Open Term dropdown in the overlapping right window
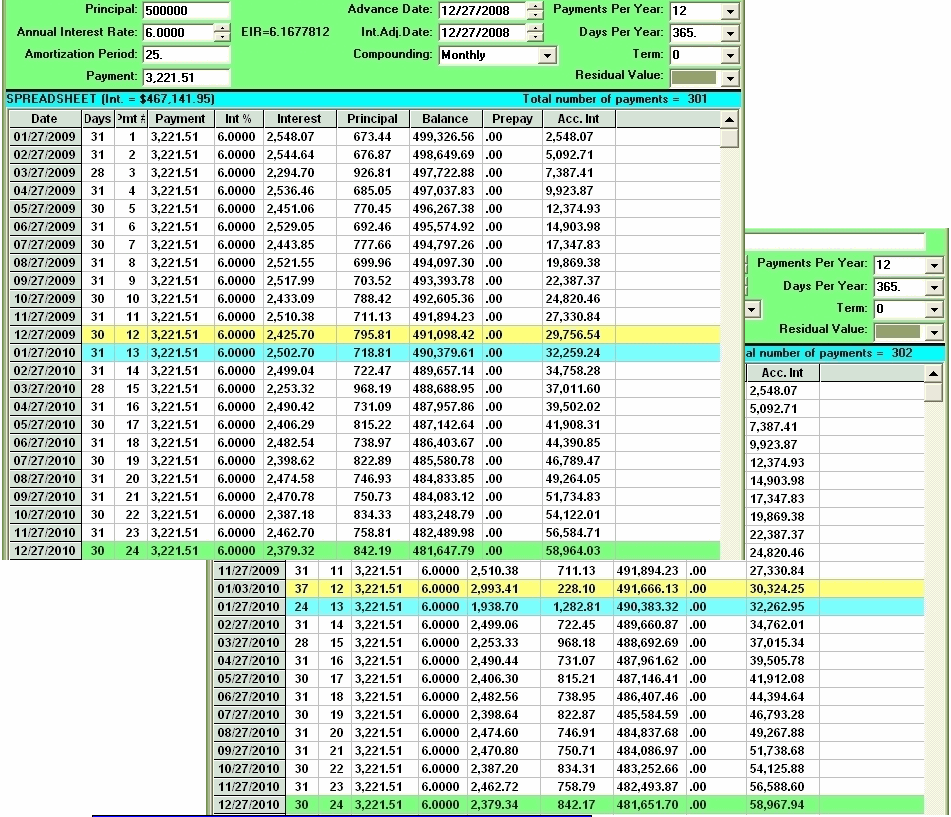Viewport: 951px width, 817px height. pos(934,309)
